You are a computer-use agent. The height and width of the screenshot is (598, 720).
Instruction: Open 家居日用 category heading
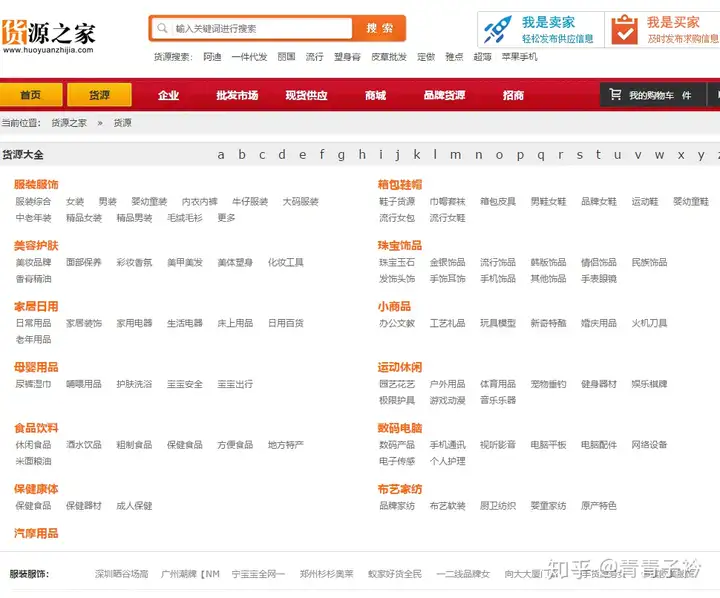click(x=36, y=306)
